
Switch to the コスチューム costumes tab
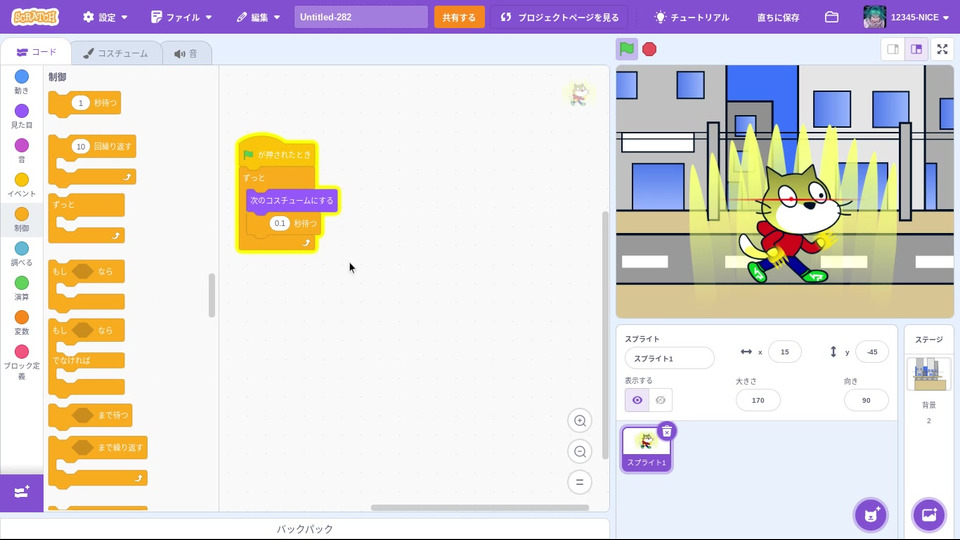click(x=116, y=53)
